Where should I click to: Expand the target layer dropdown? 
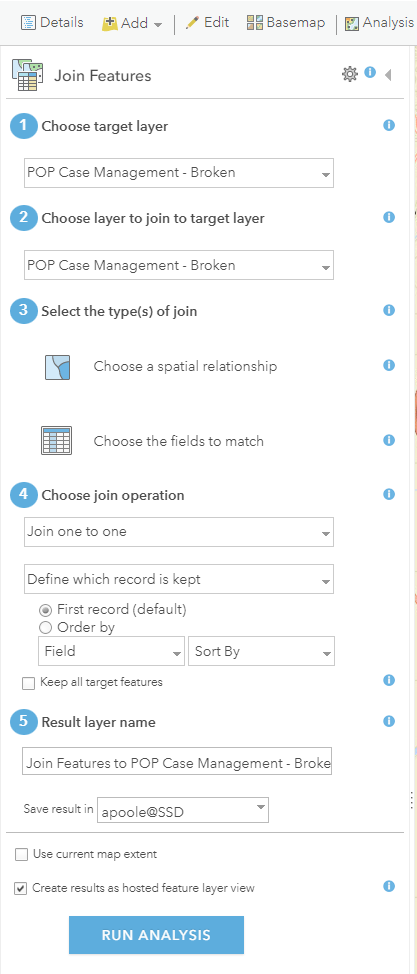(179, 173)
